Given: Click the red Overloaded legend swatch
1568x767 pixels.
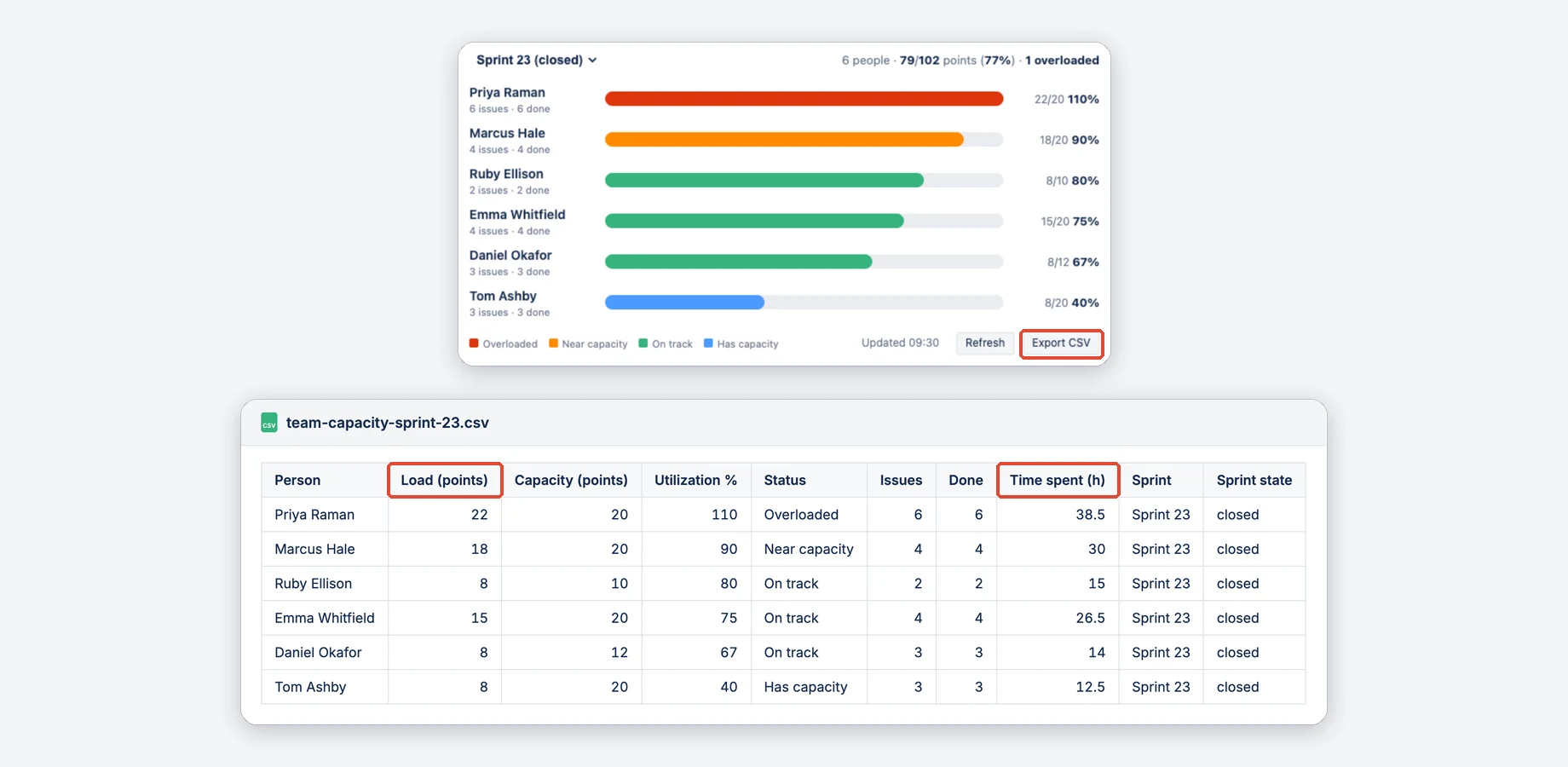Looking at the screenshot, I should click(x=474, y=343).
